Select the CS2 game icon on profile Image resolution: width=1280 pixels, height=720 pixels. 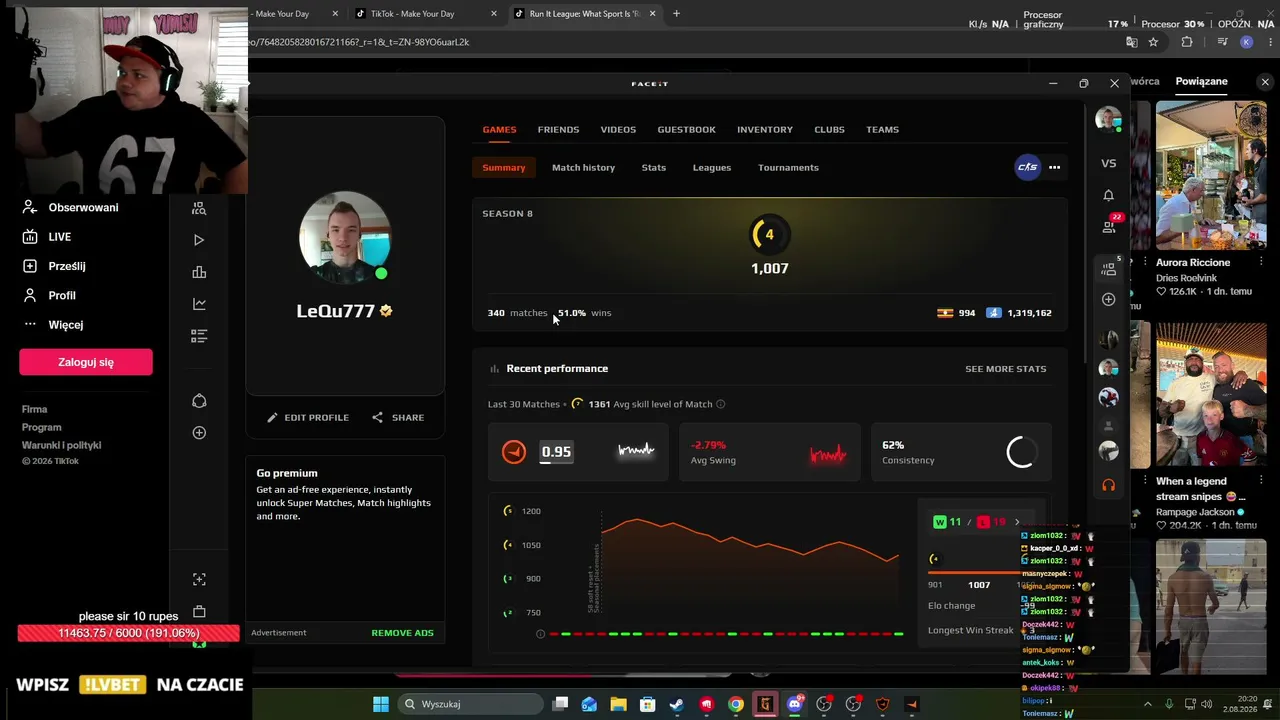pos(1027,167)
